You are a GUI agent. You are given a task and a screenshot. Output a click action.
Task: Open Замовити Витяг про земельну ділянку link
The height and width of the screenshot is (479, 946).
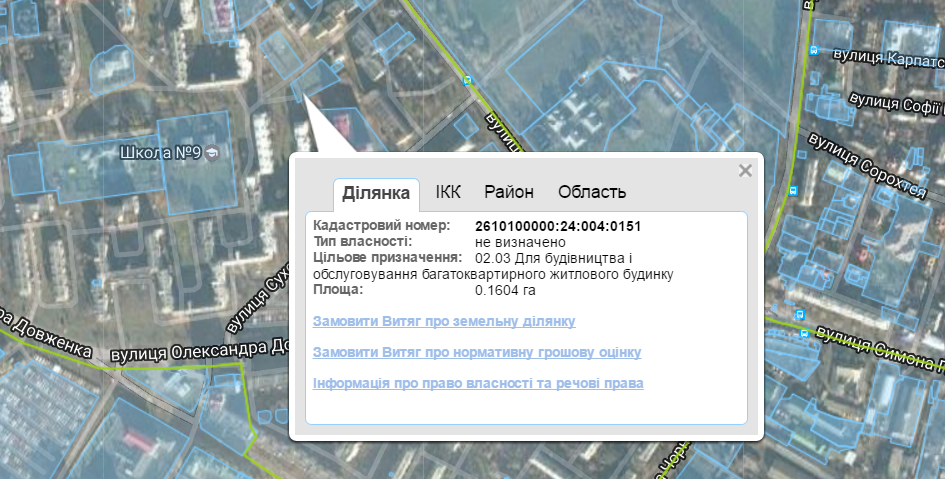444,321
